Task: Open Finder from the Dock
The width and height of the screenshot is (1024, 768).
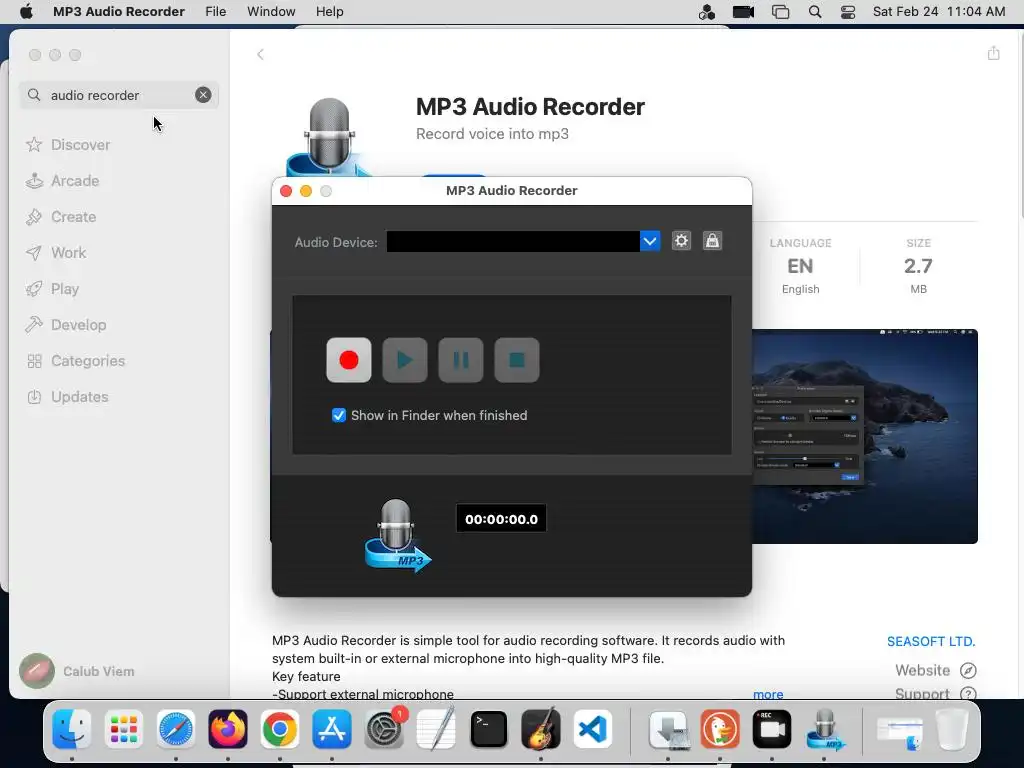Action: 71,729
